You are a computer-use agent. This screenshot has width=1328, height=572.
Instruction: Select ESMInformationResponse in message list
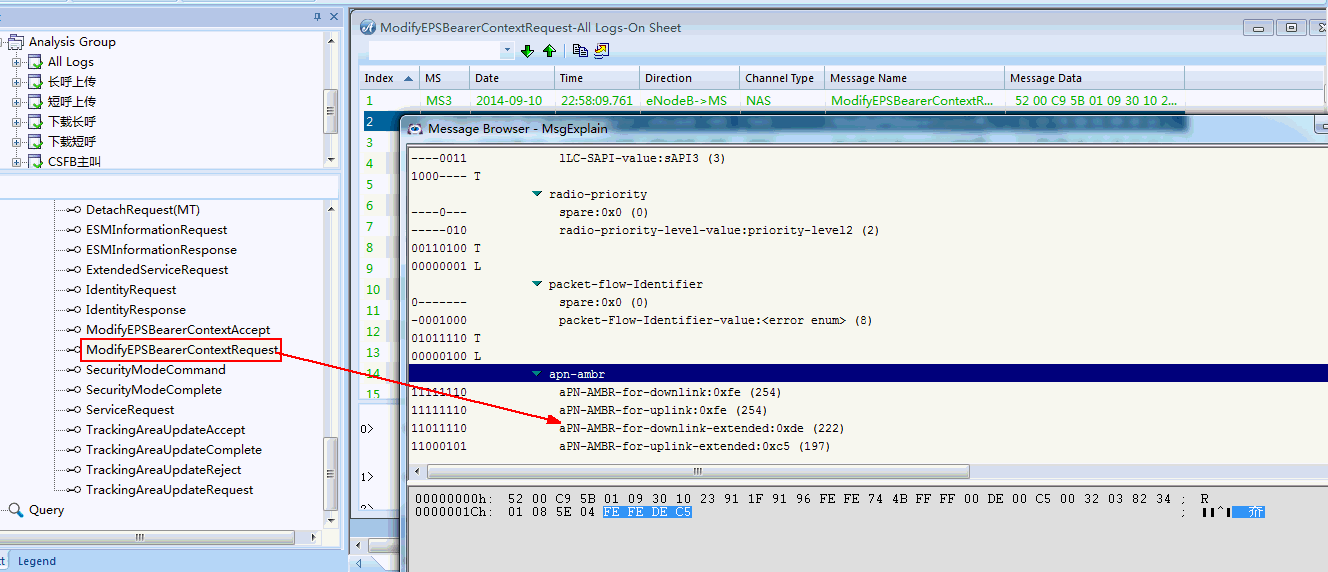click(x=161, y=250)
